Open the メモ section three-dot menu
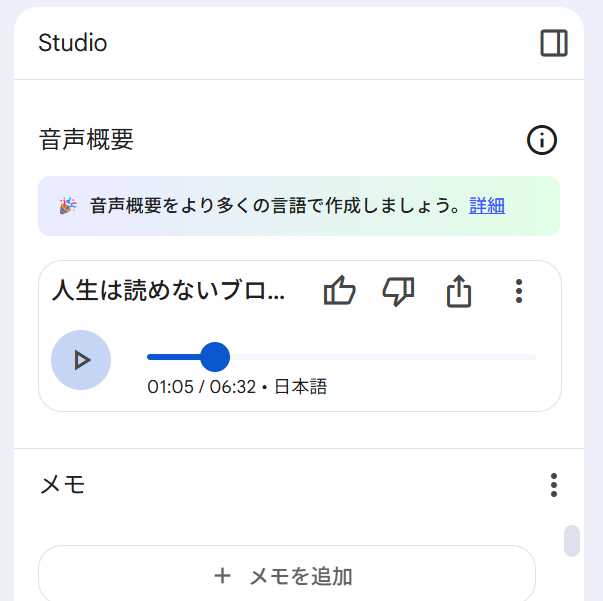Viewport: 603px width, 601px height. pyautogui.click(x=554, y=485)
